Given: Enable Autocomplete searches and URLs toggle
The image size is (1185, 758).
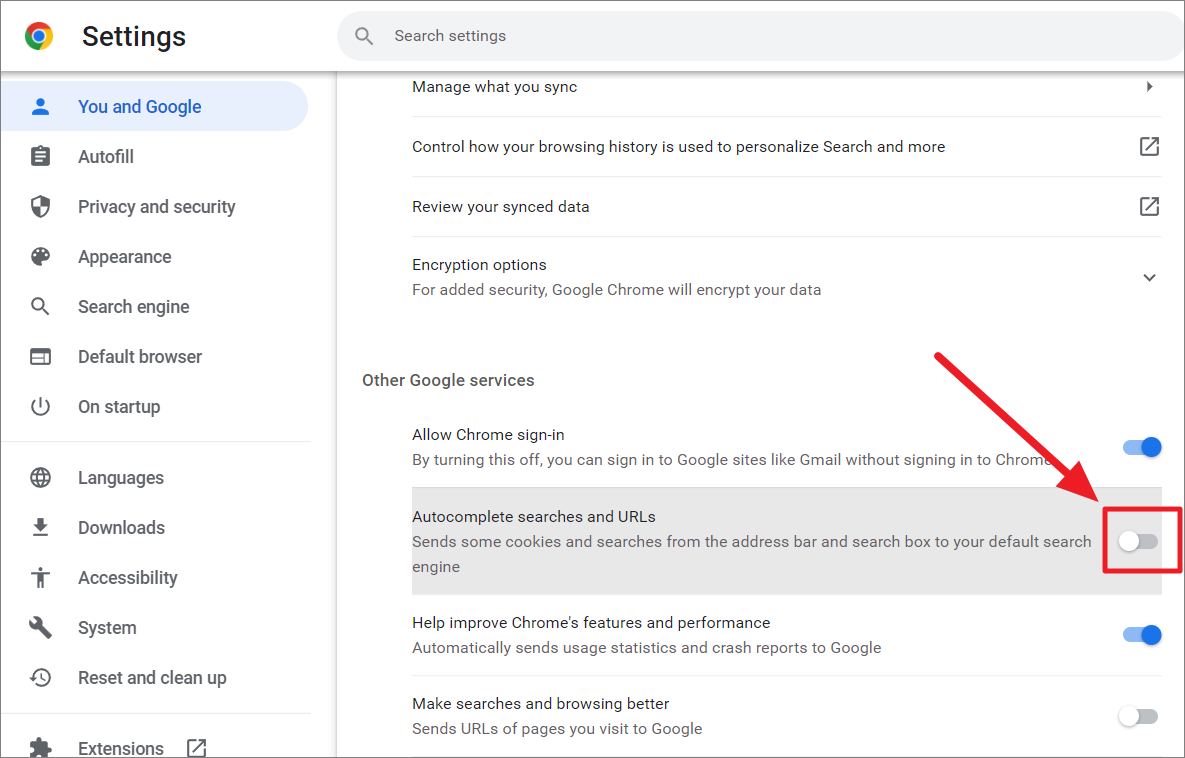Looking at the screenshot, I should coord(1138,541).
